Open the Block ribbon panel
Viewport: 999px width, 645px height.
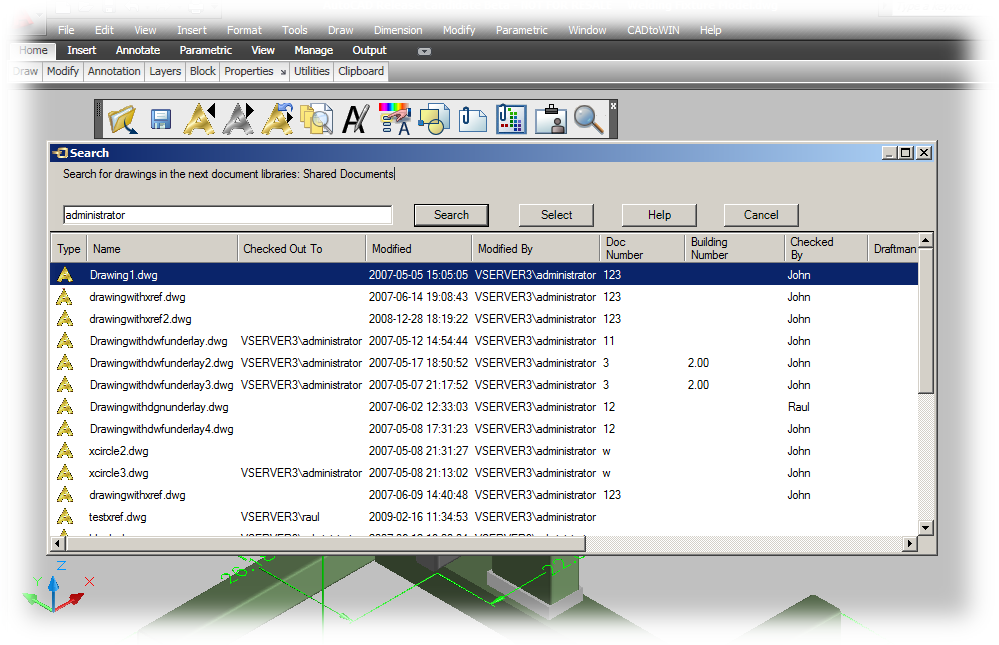pos(203,71)
